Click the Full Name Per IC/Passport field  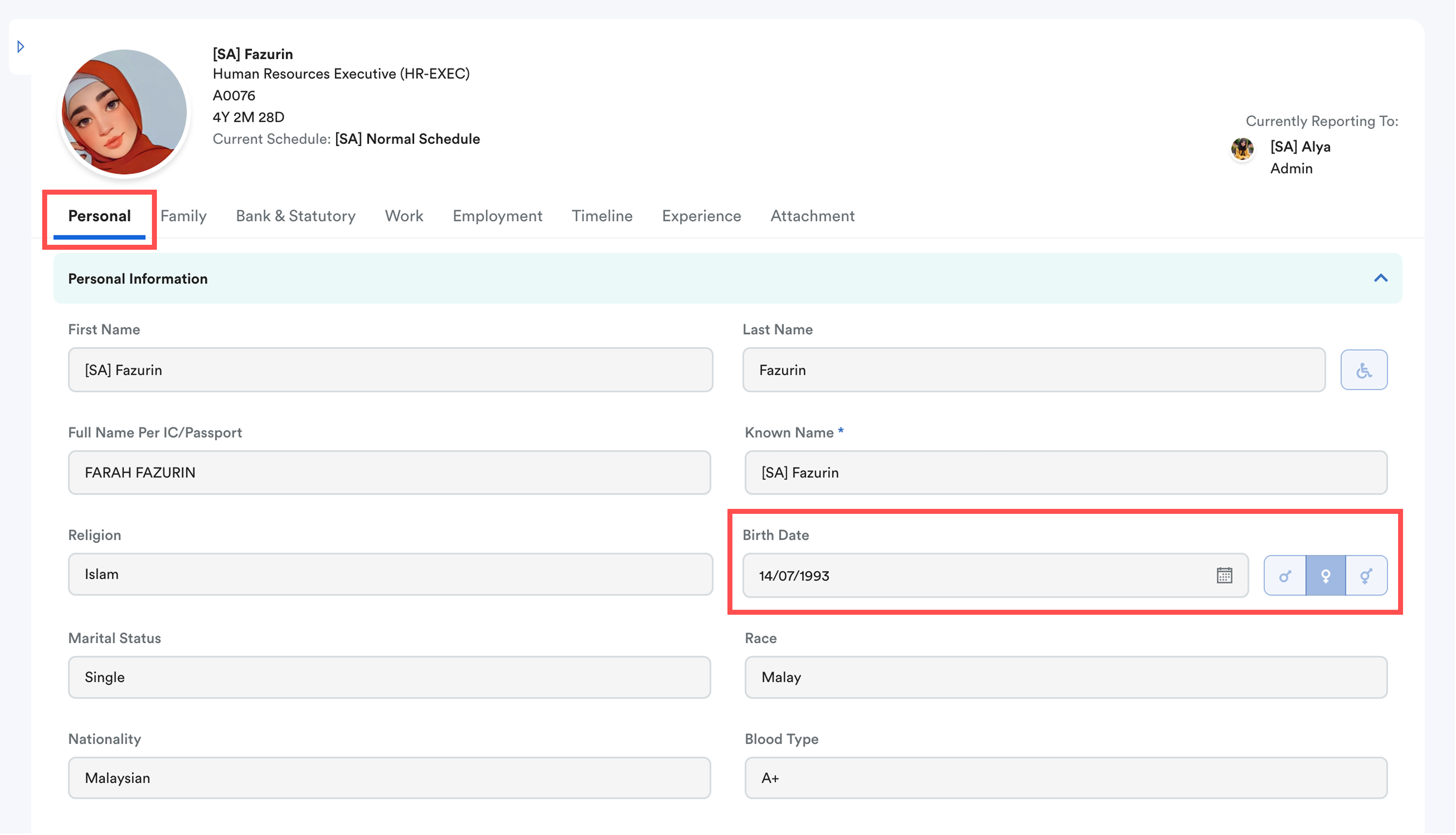[389, 472]
